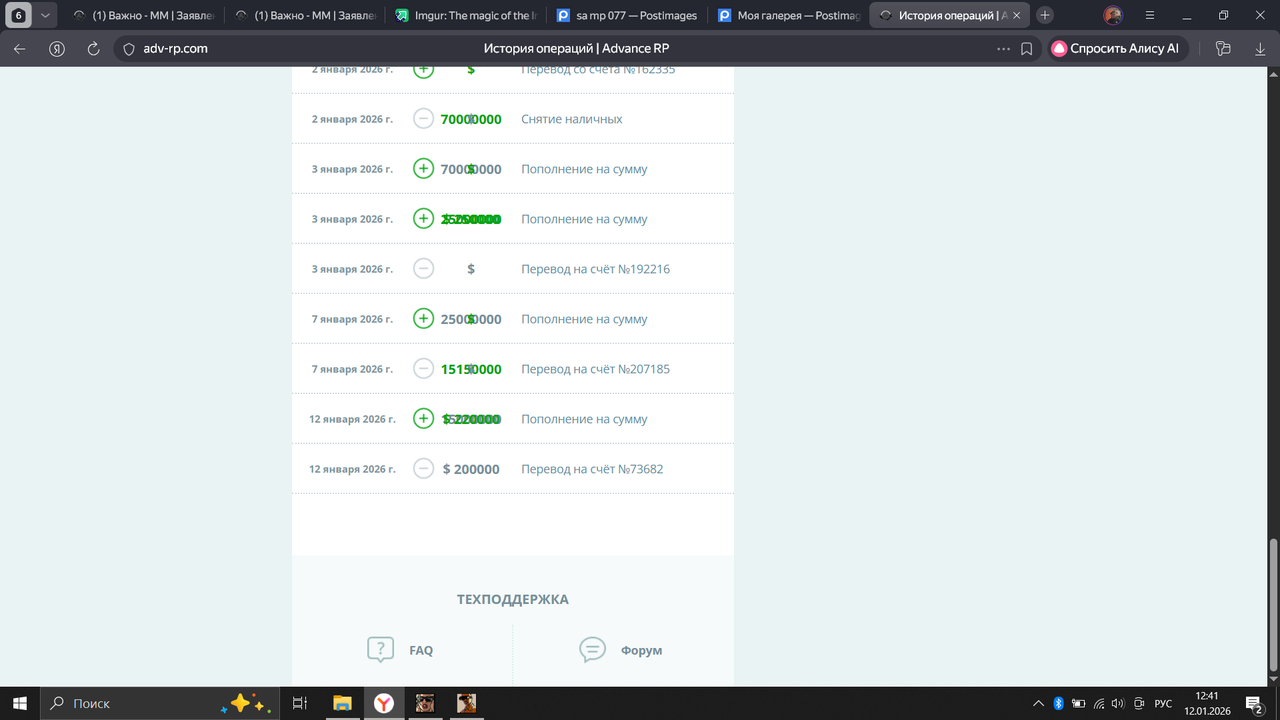Switch to the Imgur tab

(468, 15)
